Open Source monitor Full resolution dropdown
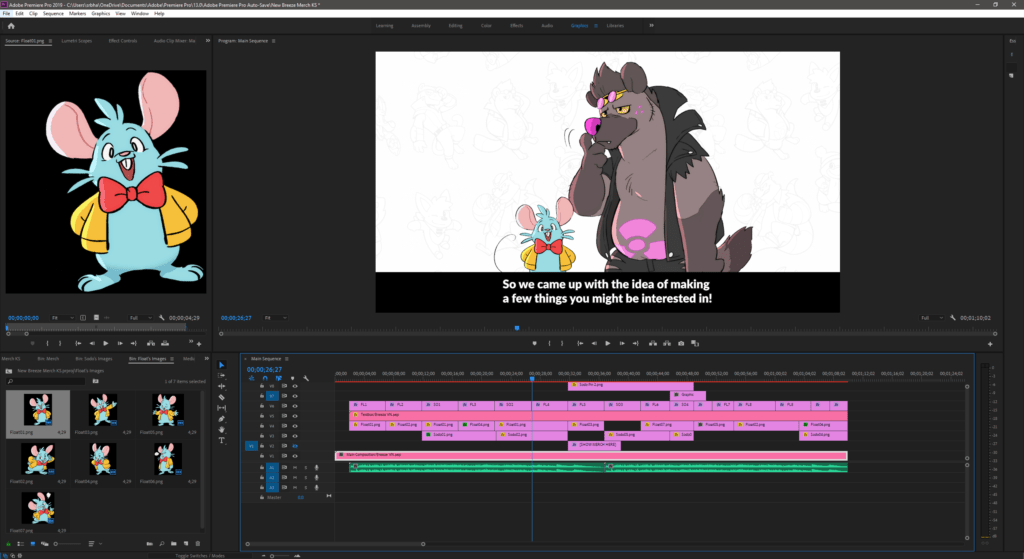Screen dimensions: 1024x559 point(140,318)
